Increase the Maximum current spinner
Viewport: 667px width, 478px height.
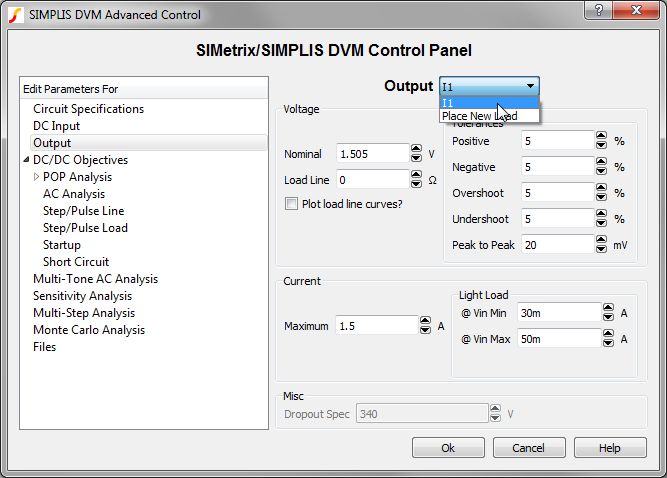[x=425, y=321]
